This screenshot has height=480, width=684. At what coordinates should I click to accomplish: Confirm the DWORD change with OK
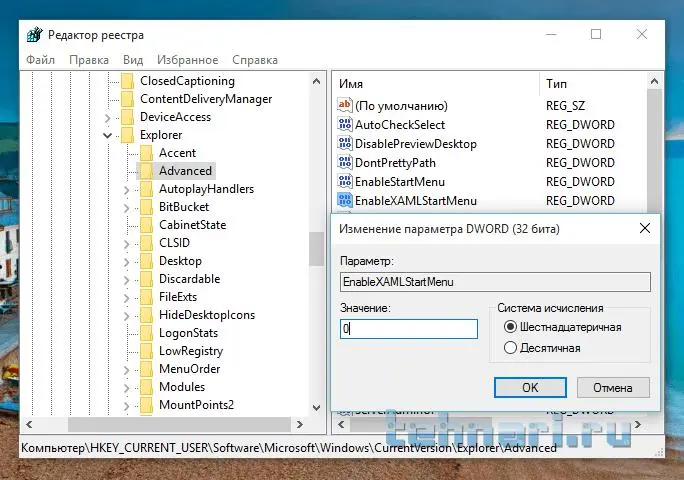pyautogui.click(x=530, y=387)
